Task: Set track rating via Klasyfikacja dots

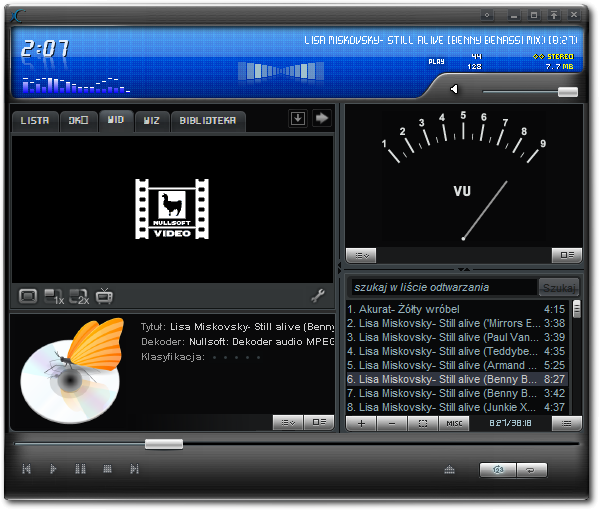Action: pyautogui.click(x=236, y=358)
